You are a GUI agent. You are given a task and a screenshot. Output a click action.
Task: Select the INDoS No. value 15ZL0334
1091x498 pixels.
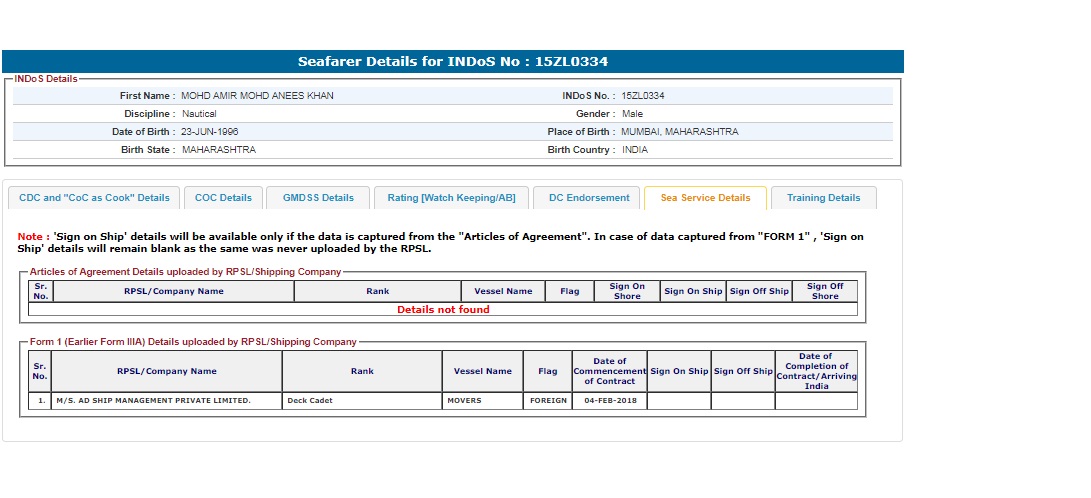coord(643,96)
